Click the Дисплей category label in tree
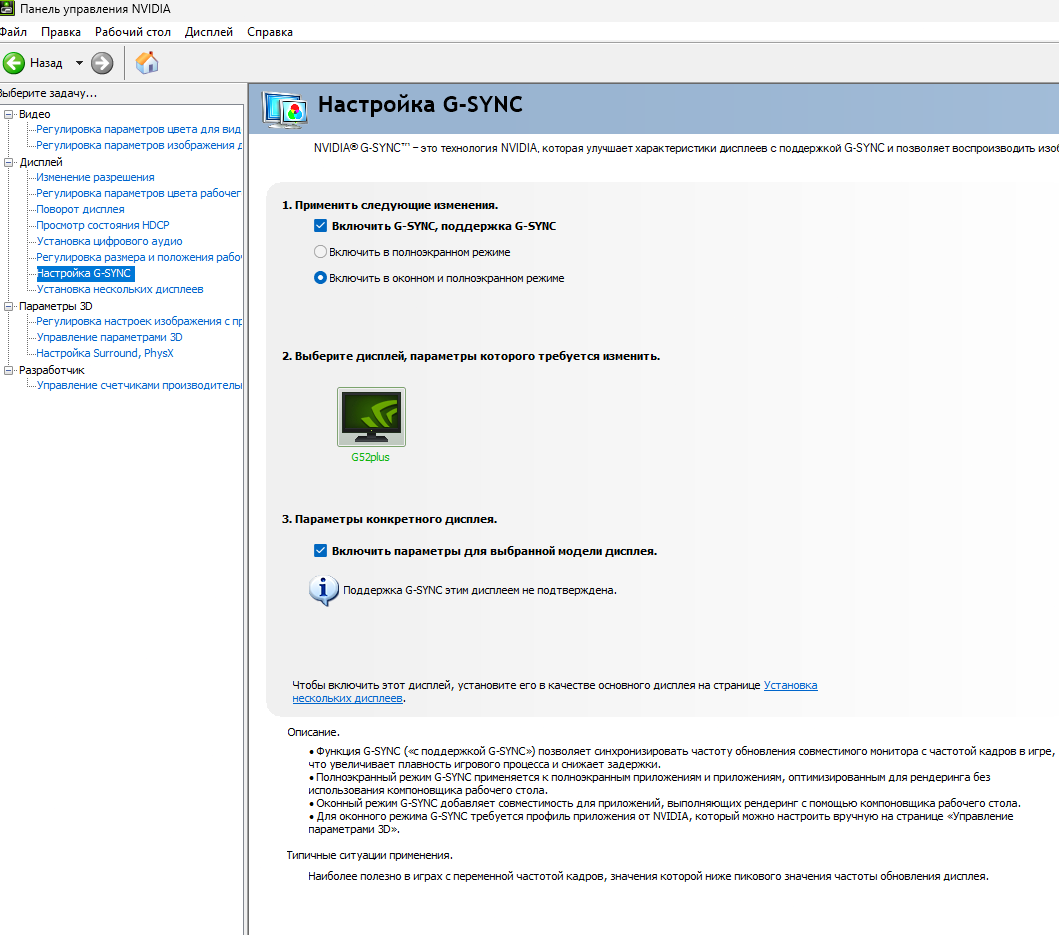Screen dimensions: 1059x935 click(x=41, y=162)
